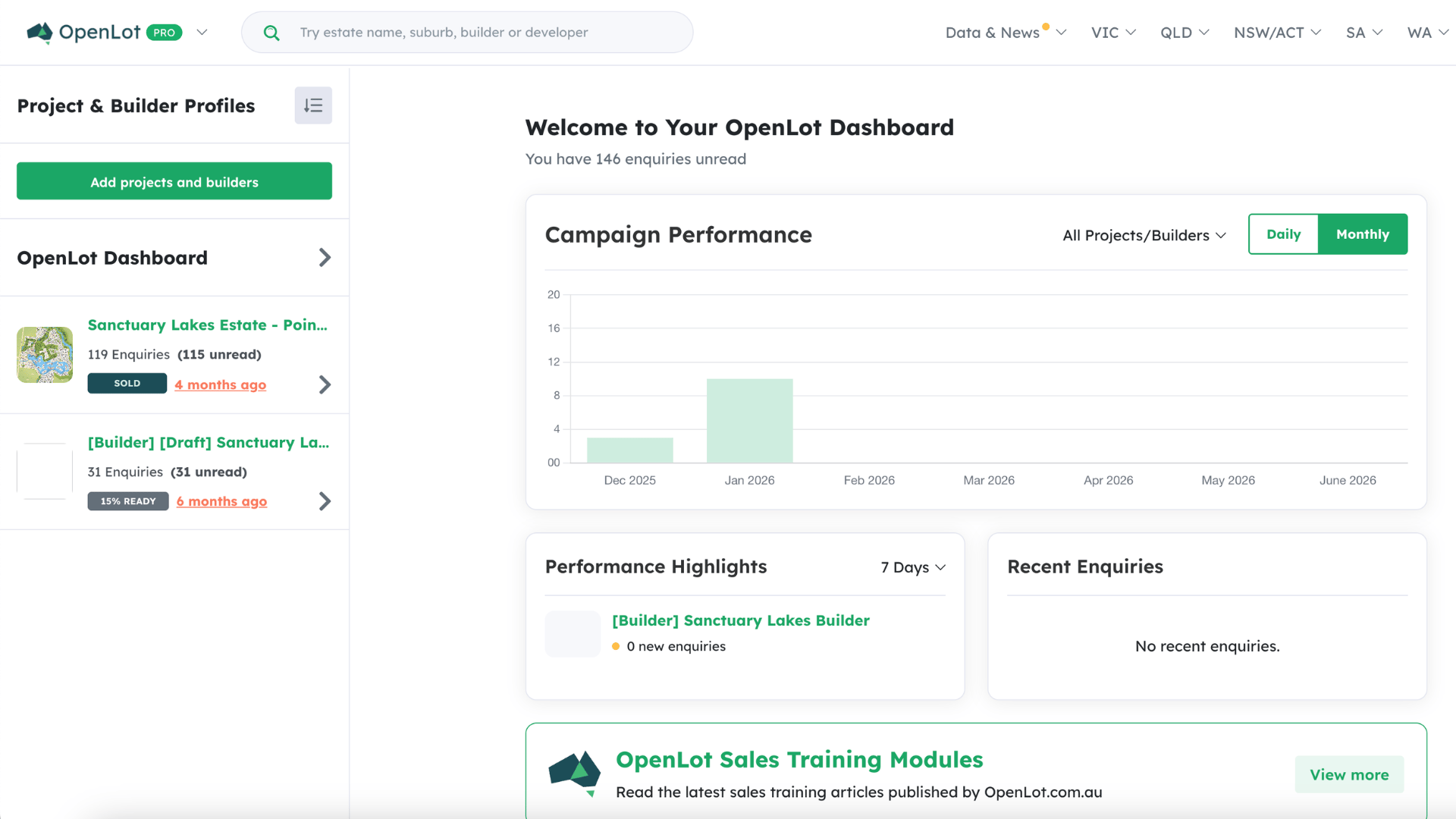The image size is (1456, 819).
Task: Open the NSW/ACT state menu
Action: (x=1278, y=33)
